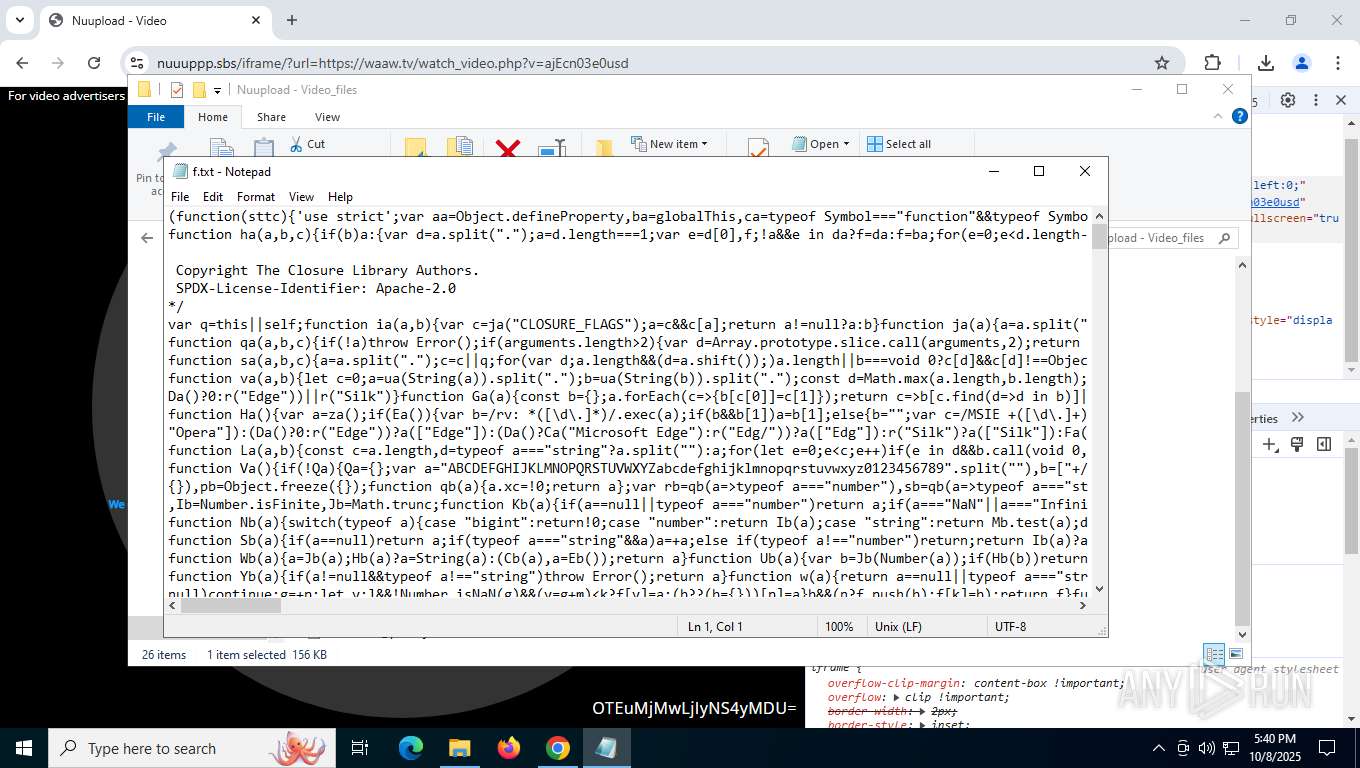Screen dimensions: 1360x768
Task: Open Notepad Format menu
Action: coord(256,197)
